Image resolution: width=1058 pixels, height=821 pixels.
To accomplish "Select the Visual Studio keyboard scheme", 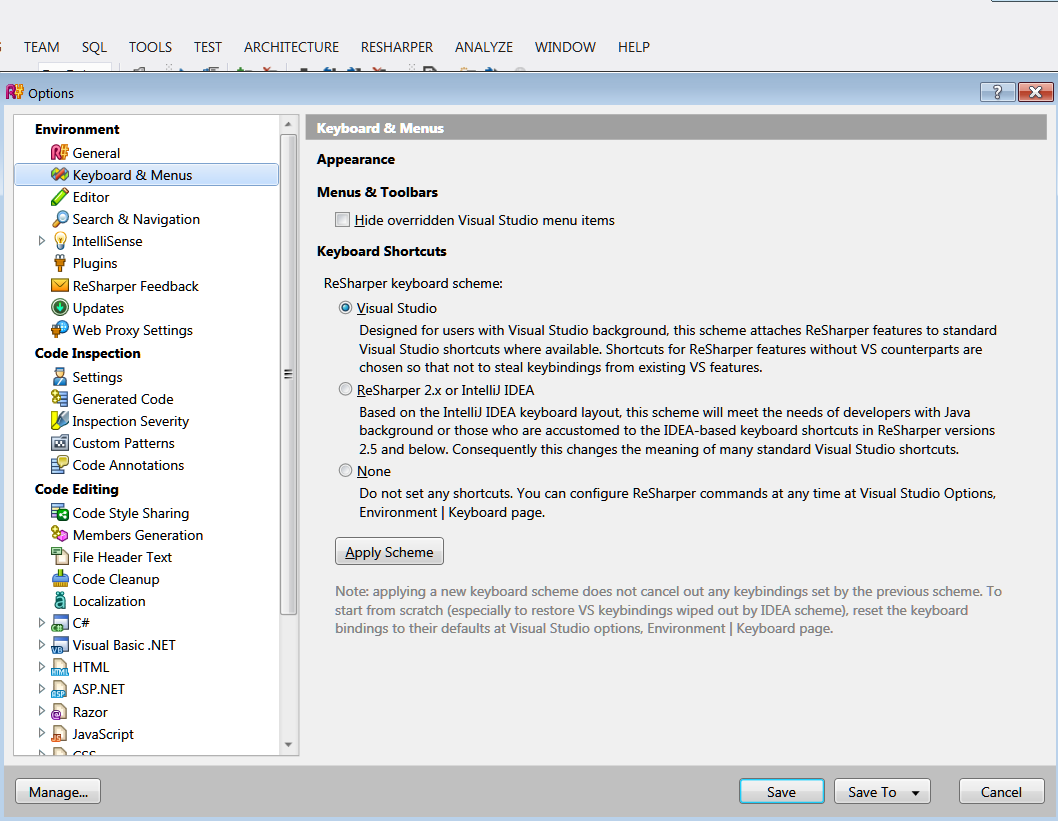I will point(345,308).
